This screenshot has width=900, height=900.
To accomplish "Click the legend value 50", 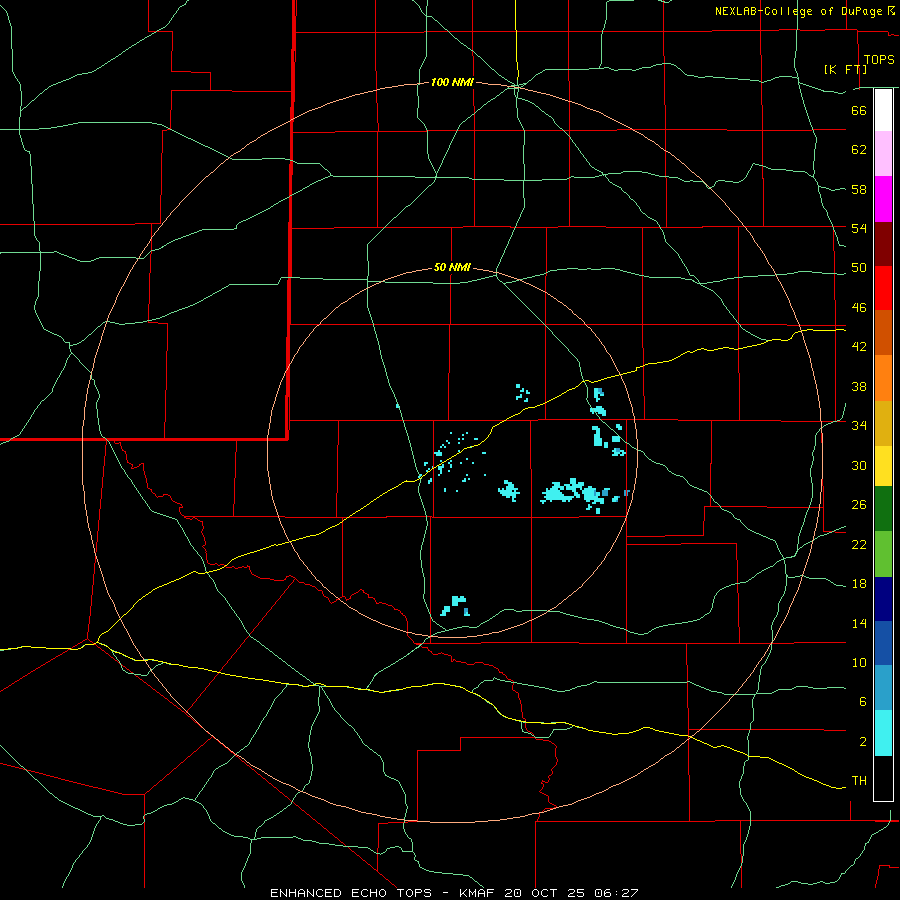I will 859,268.
